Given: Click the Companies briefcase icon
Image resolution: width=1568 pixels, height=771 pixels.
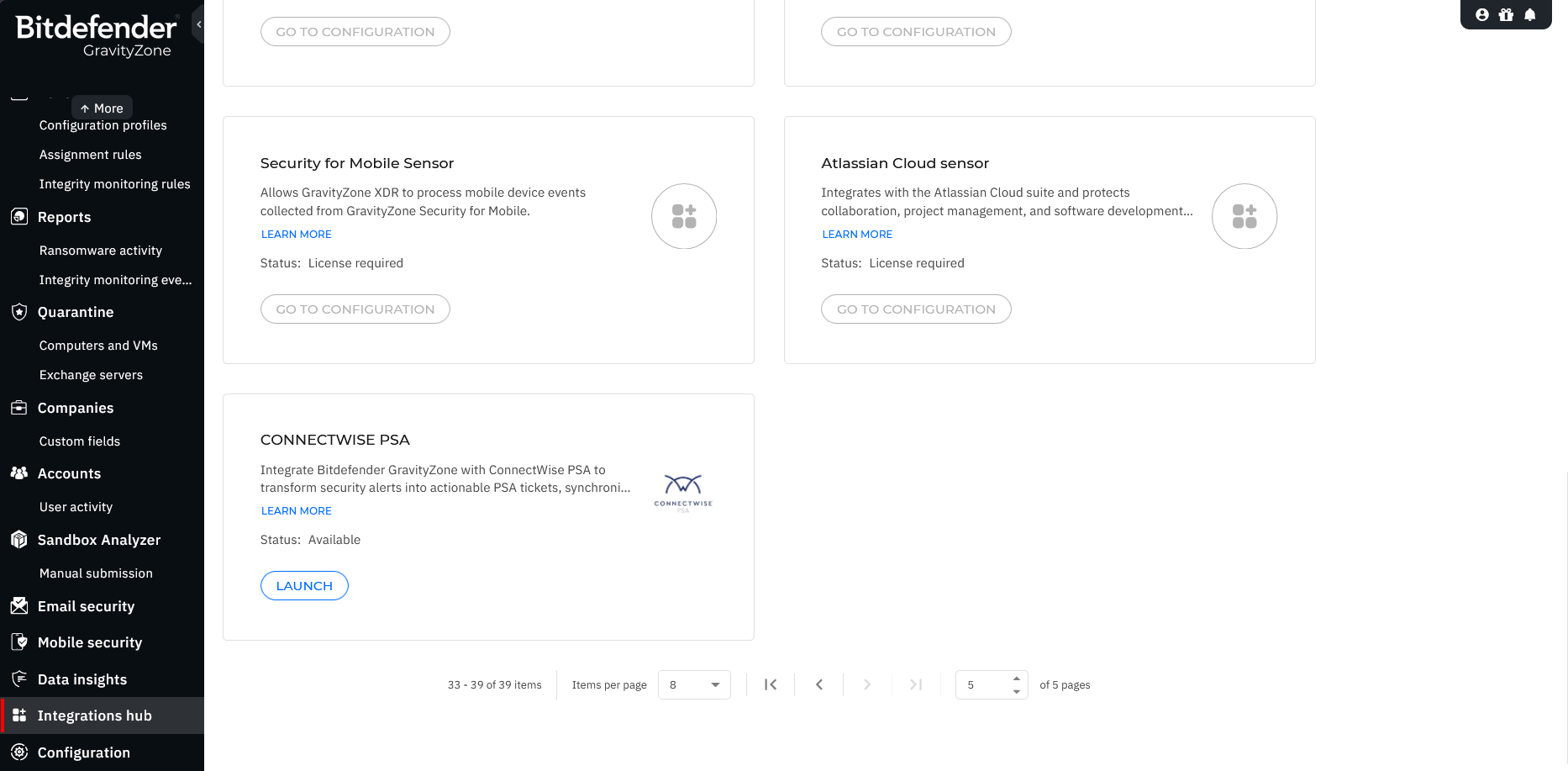Looking at the screenshot, I should (18, 408).
